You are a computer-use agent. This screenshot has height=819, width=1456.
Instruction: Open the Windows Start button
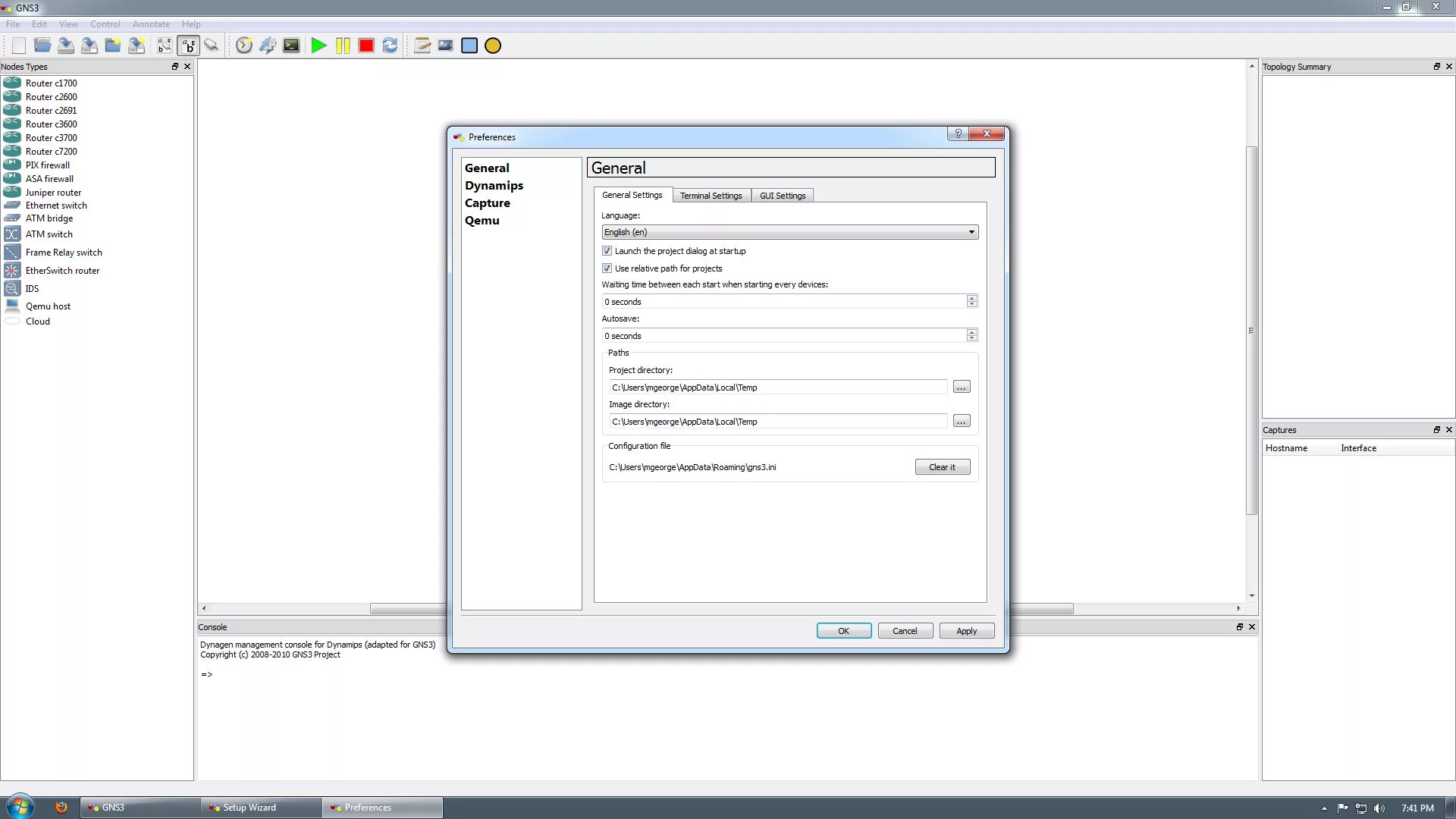click(20, 806)
